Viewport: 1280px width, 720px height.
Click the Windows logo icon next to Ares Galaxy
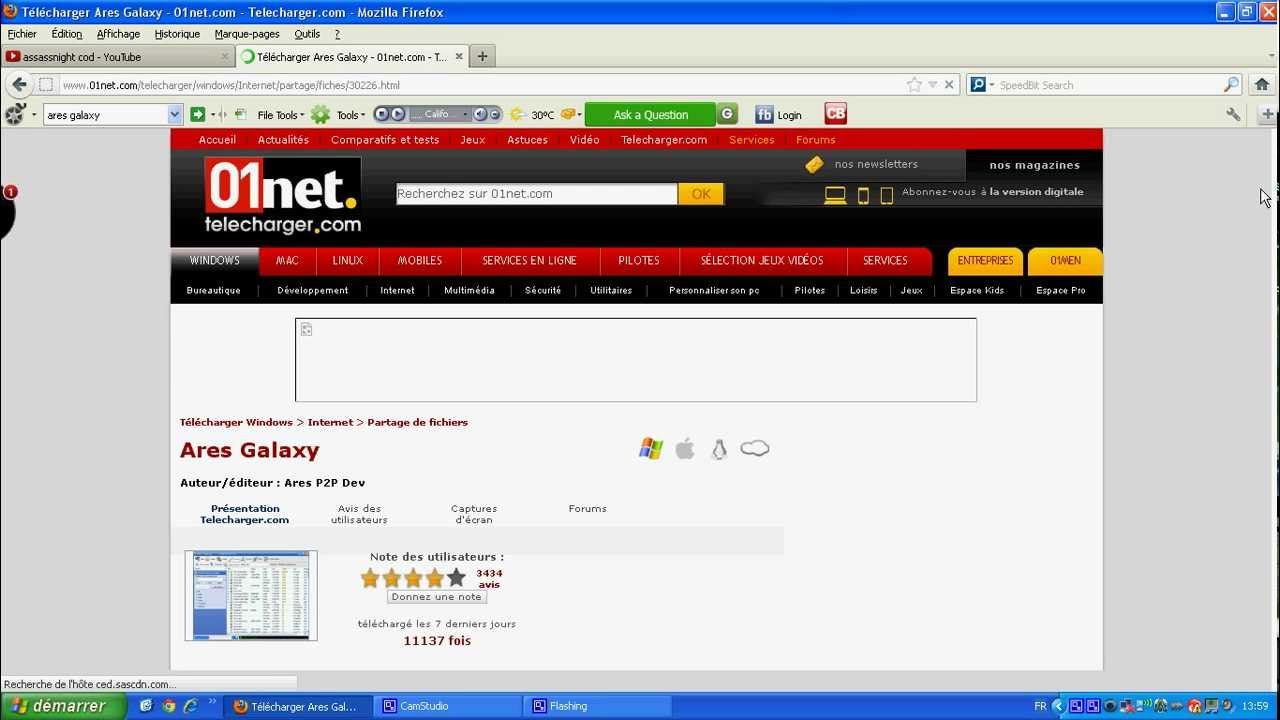651,449
